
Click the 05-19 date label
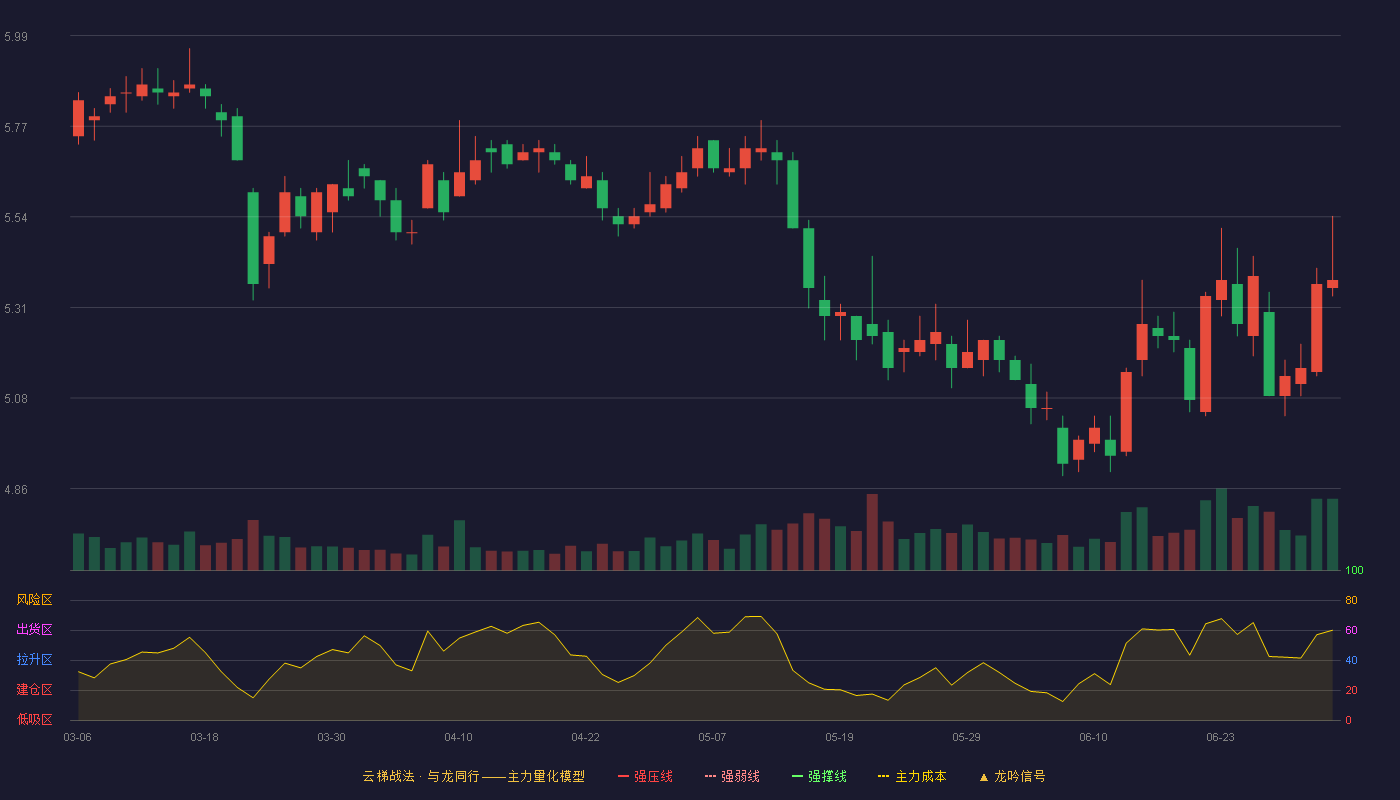839,737
